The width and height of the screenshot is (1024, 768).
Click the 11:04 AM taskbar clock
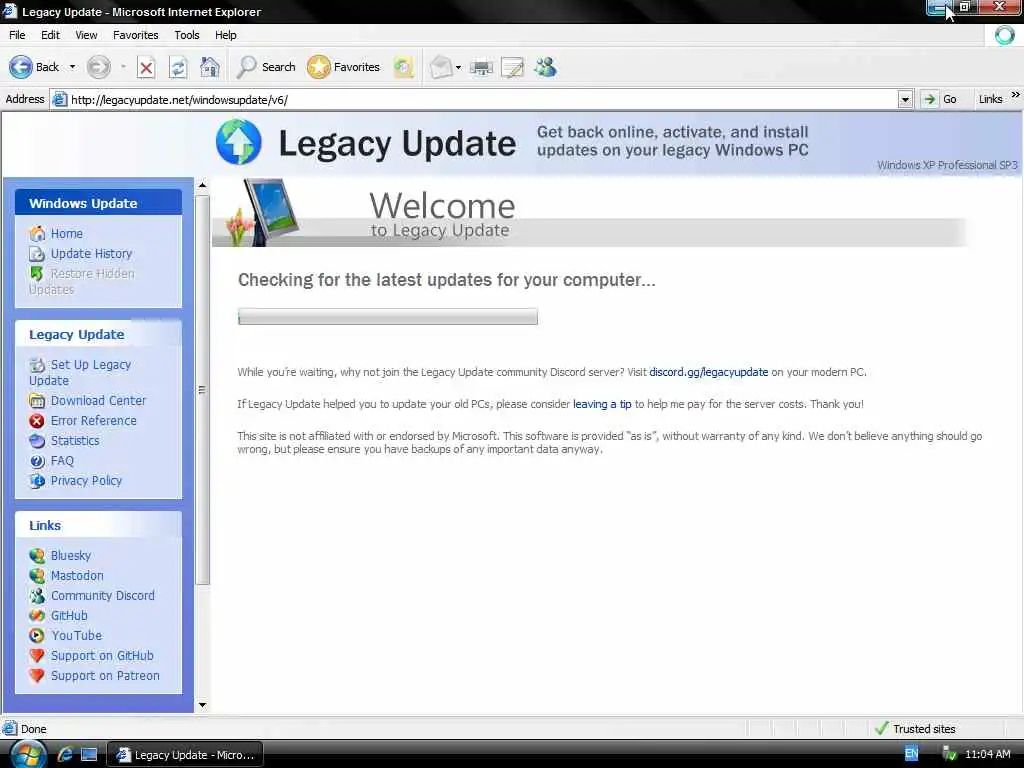point(987,754)
